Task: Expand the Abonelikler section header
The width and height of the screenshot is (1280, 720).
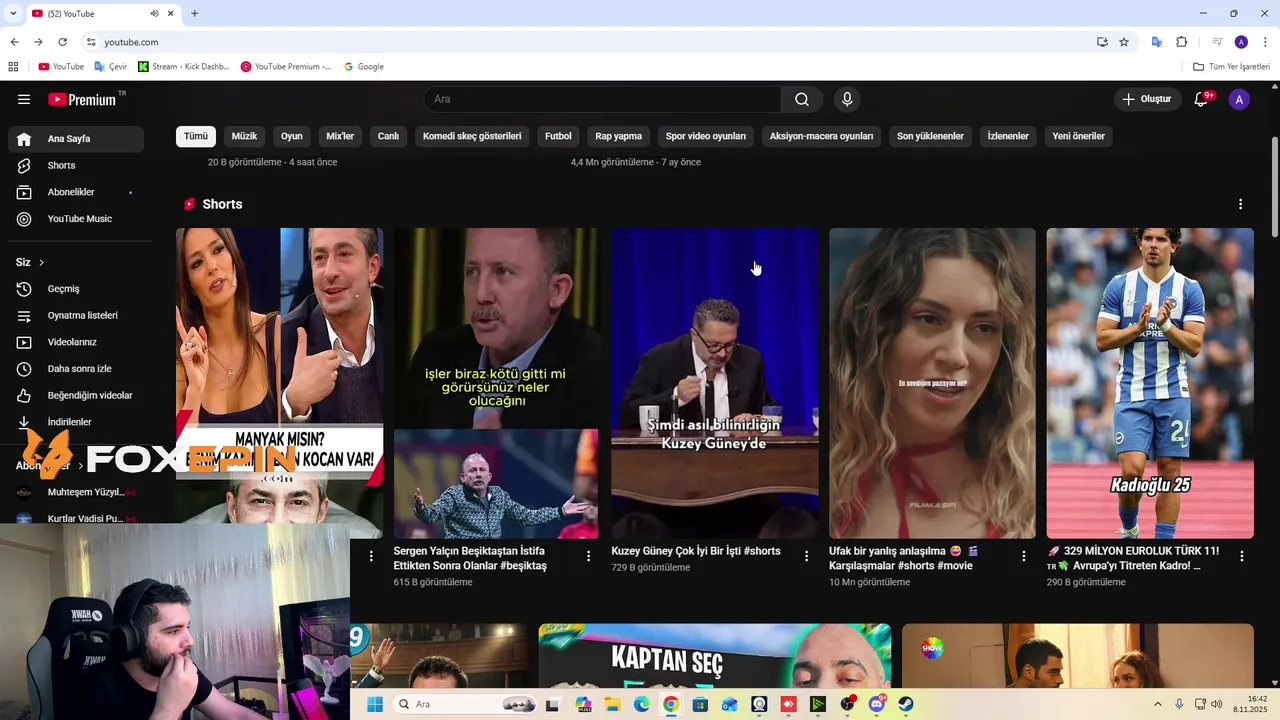Action: [x=50, y=466]
